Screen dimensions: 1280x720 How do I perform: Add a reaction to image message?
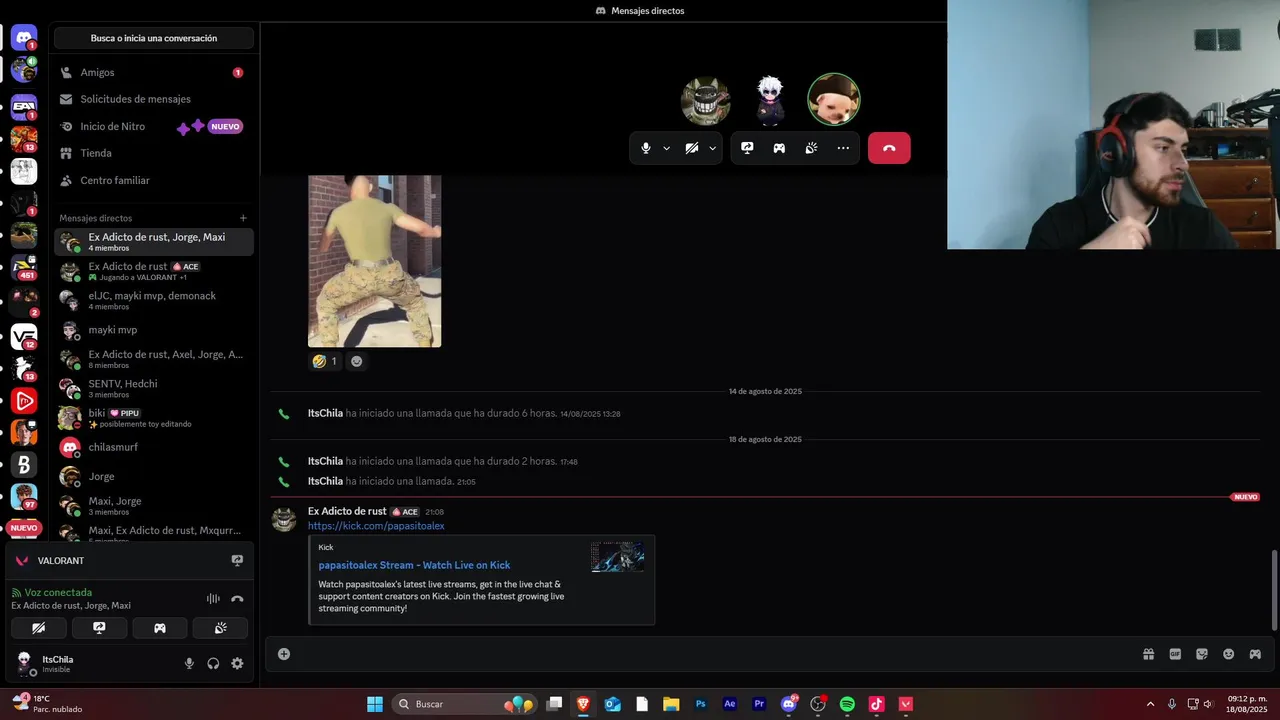coord(356,361)
